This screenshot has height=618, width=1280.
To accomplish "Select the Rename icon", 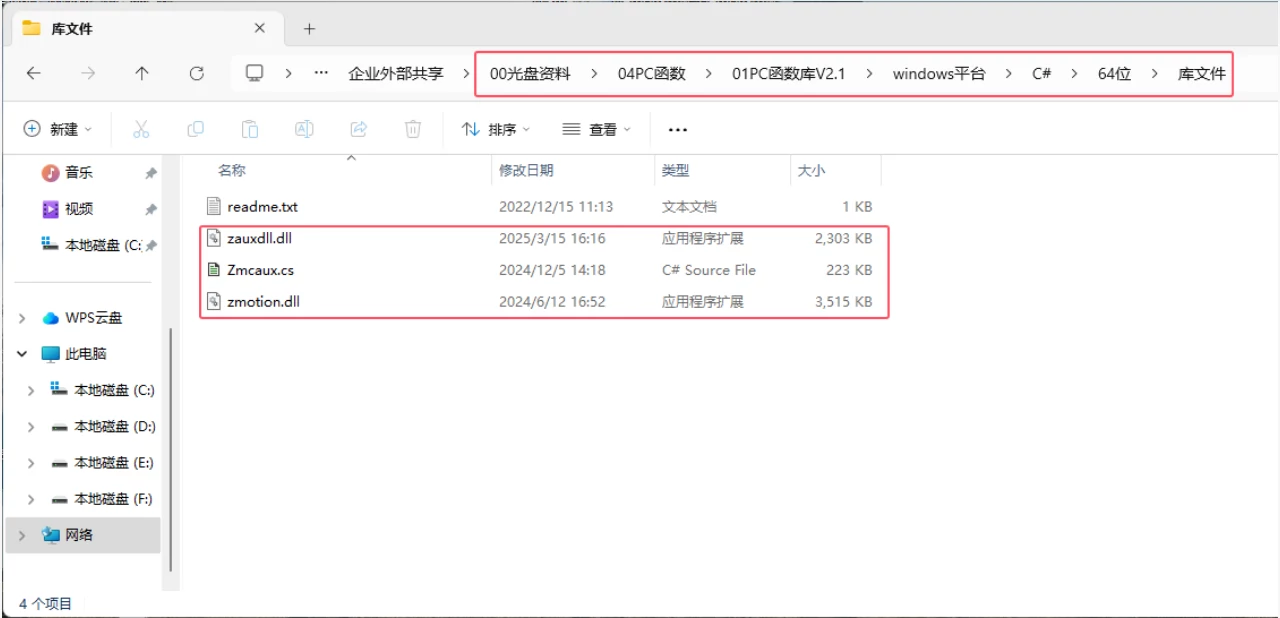I will (x=304, y=128).
